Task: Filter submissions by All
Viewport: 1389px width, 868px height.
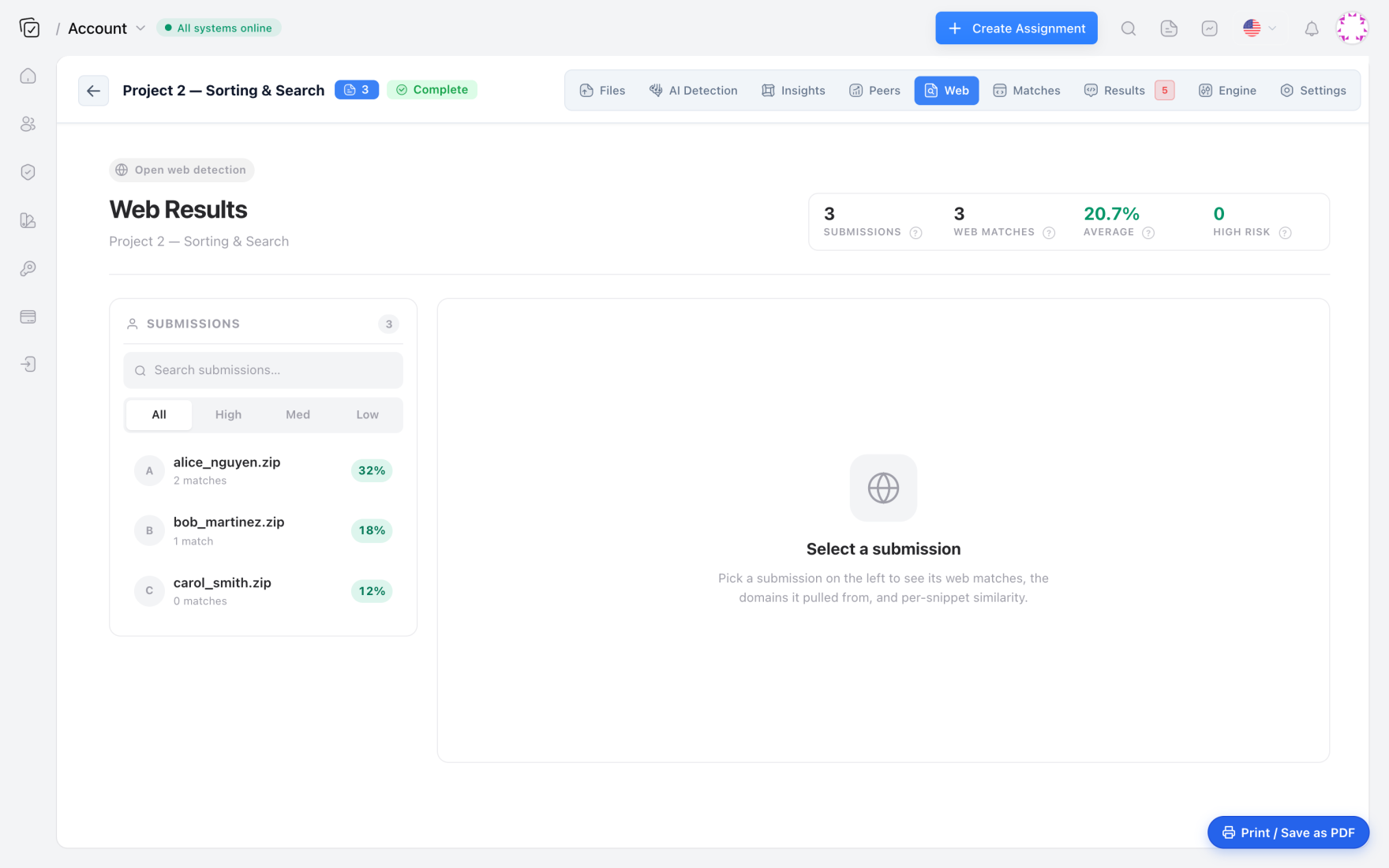Action: point(159,415)
